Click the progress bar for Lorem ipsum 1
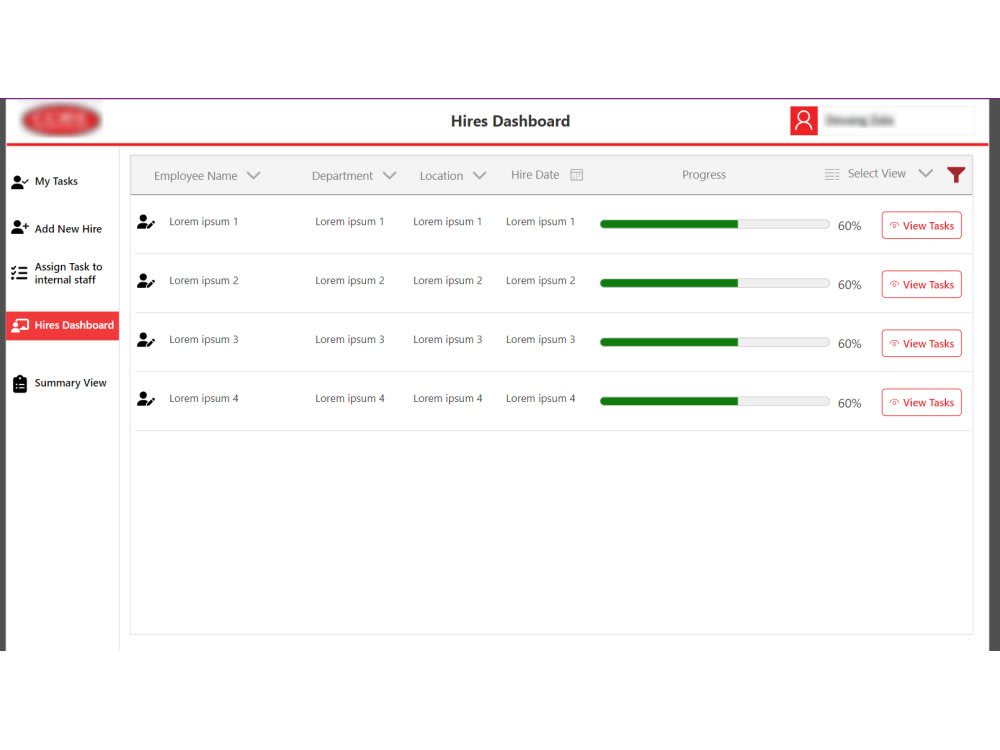This screenshot has height=750, width=1000. click(x=714, y=224)
